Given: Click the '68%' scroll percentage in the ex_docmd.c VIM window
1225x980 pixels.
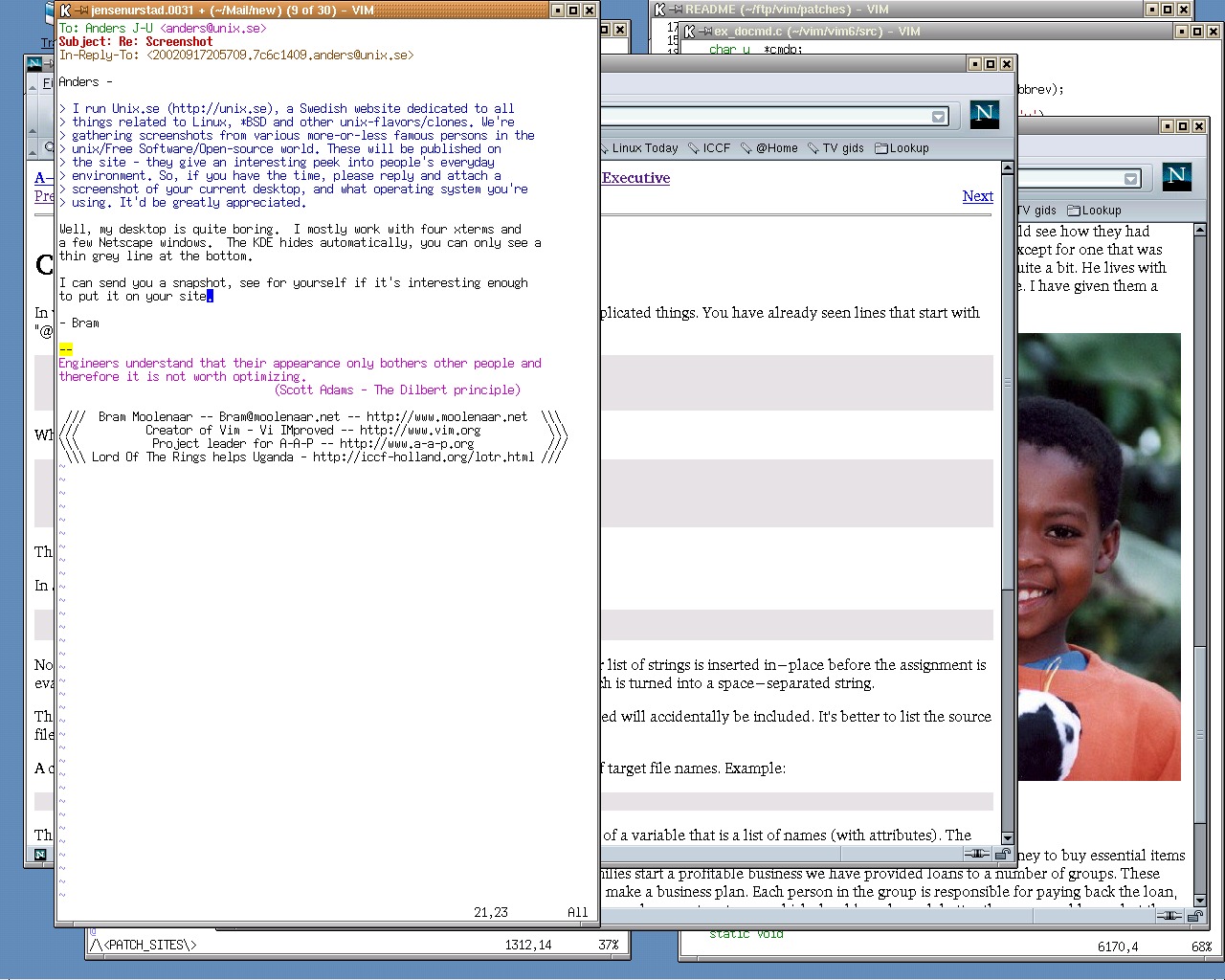Looking at the screenshot, I should (x=1202, y=947).
